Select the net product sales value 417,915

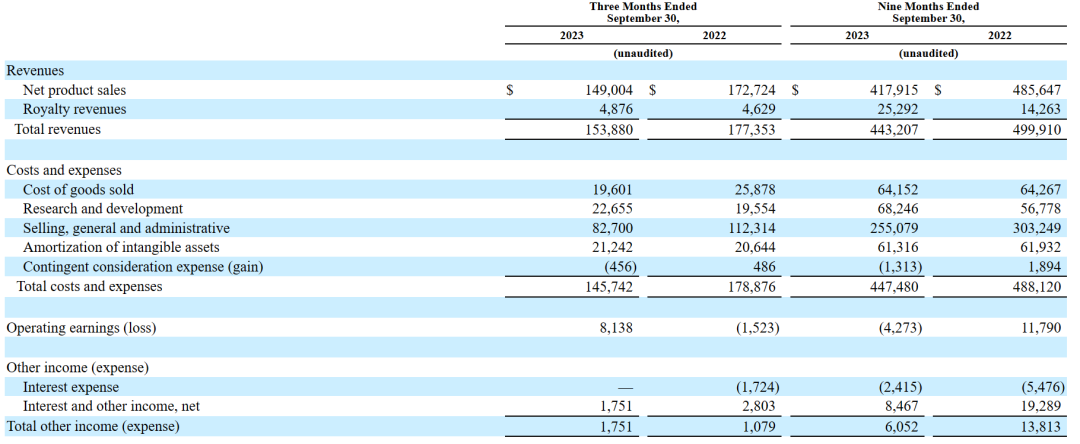pyautogui.click(x=895, y=90)
